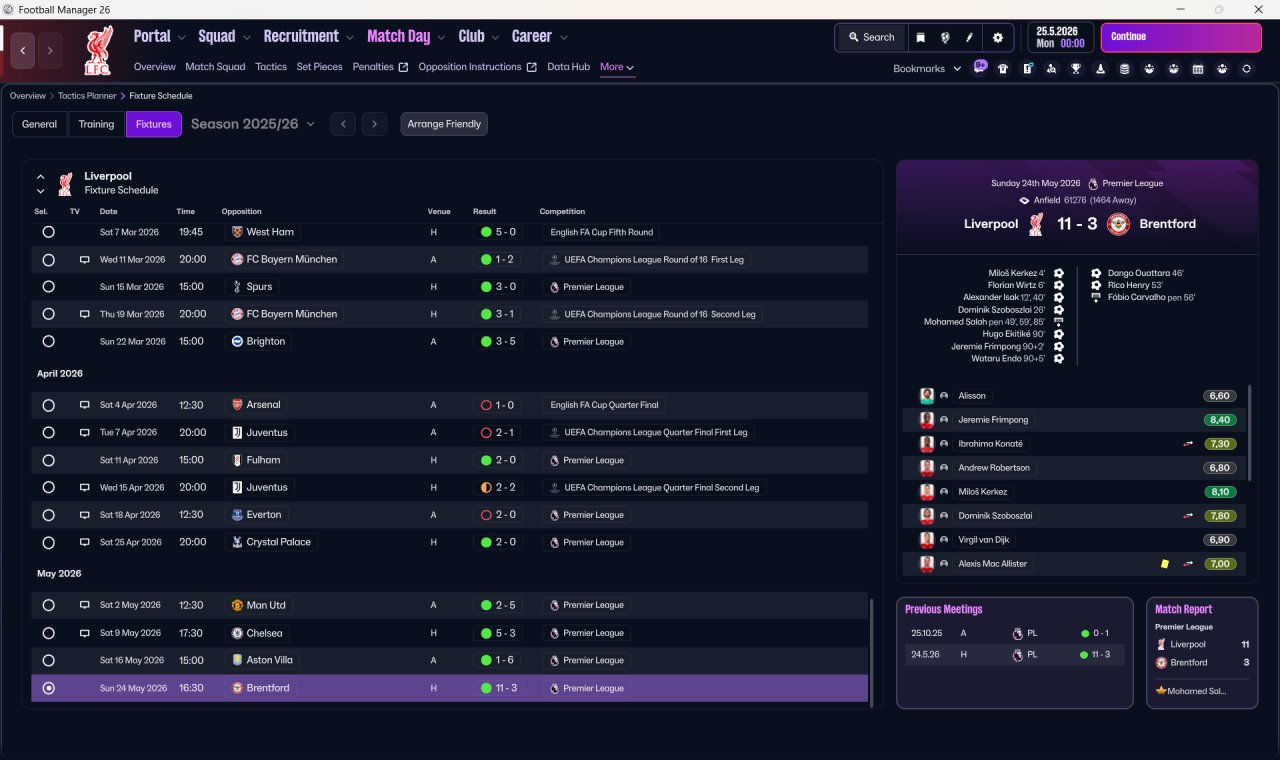Viewport: 1280px width, 760px height.
Task: Open the Season 2025/26 dropdown
Action: [x=253, y=124]
